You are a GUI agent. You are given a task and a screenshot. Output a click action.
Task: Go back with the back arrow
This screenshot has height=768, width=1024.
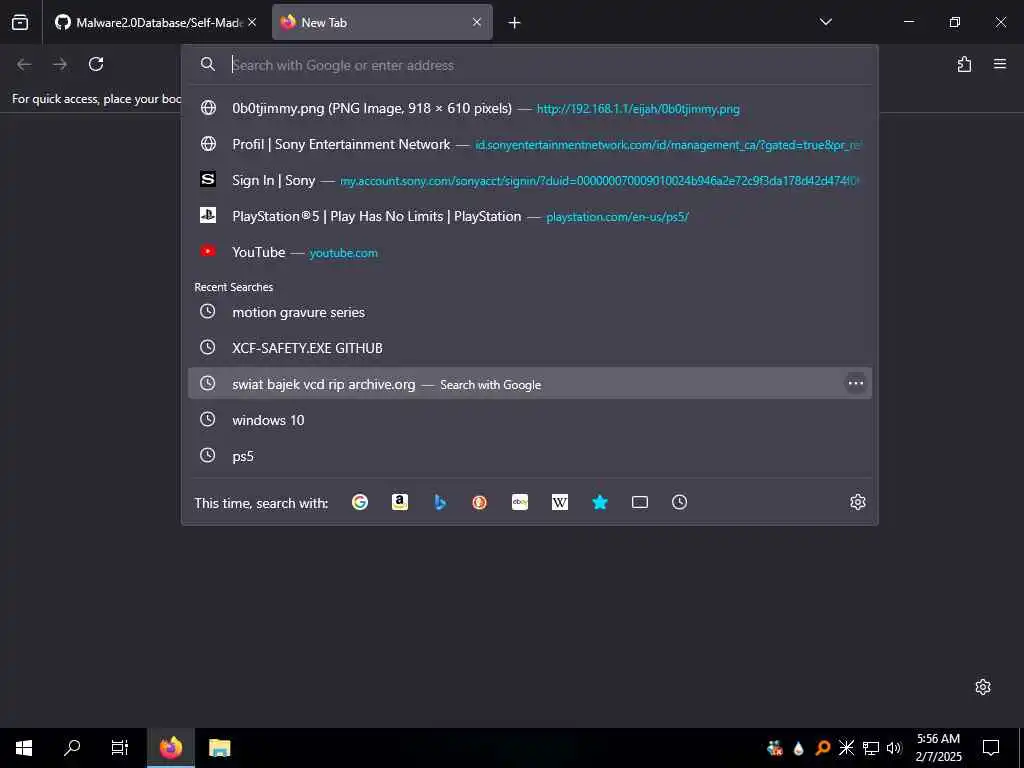coord(24,64)
